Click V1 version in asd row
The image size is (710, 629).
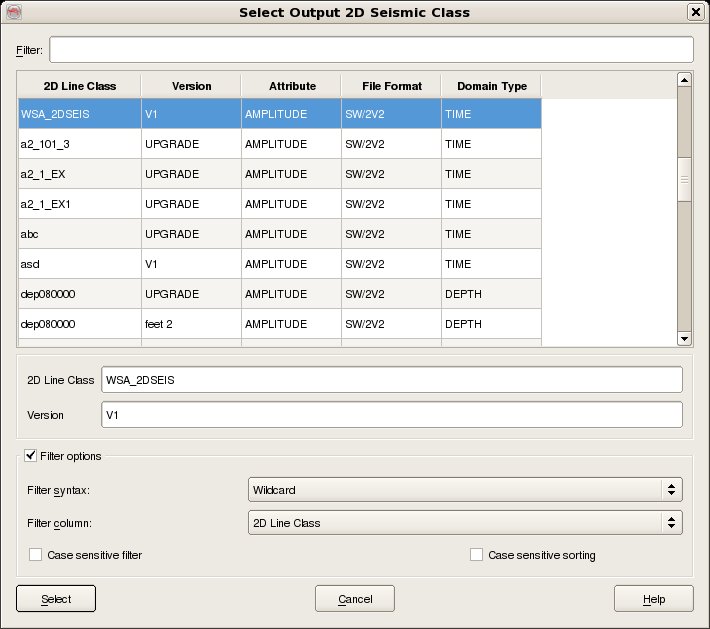191,264
